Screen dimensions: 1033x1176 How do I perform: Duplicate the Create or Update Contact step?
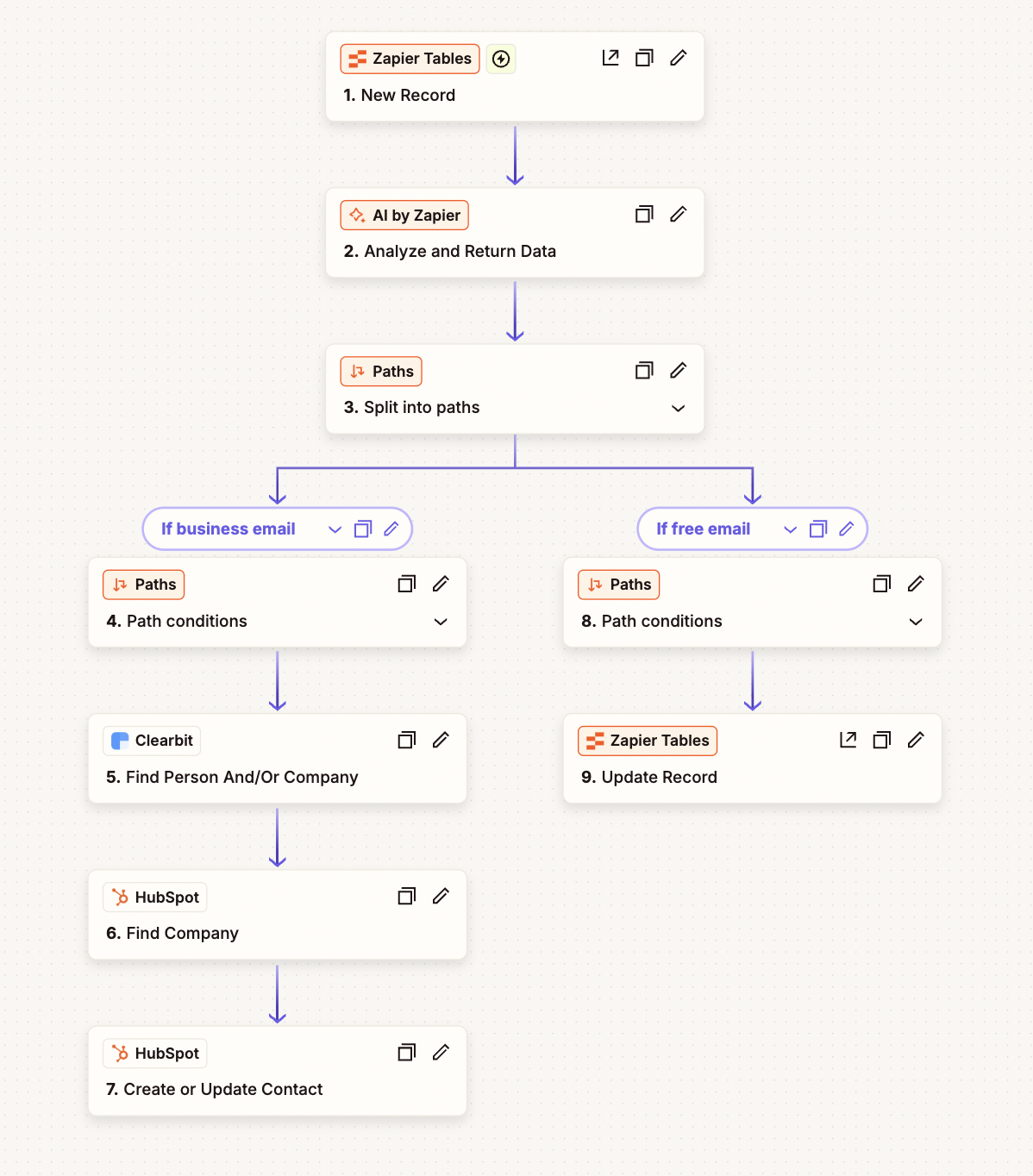pyautogui.click(x=407, y=1052)
